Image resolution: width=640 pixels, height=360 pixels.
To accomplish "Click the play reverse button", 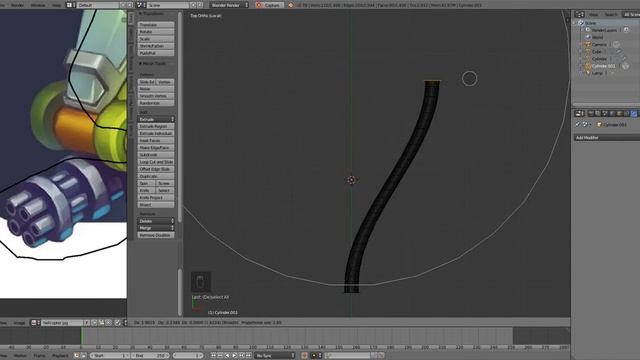I will [x=227, y=356].
